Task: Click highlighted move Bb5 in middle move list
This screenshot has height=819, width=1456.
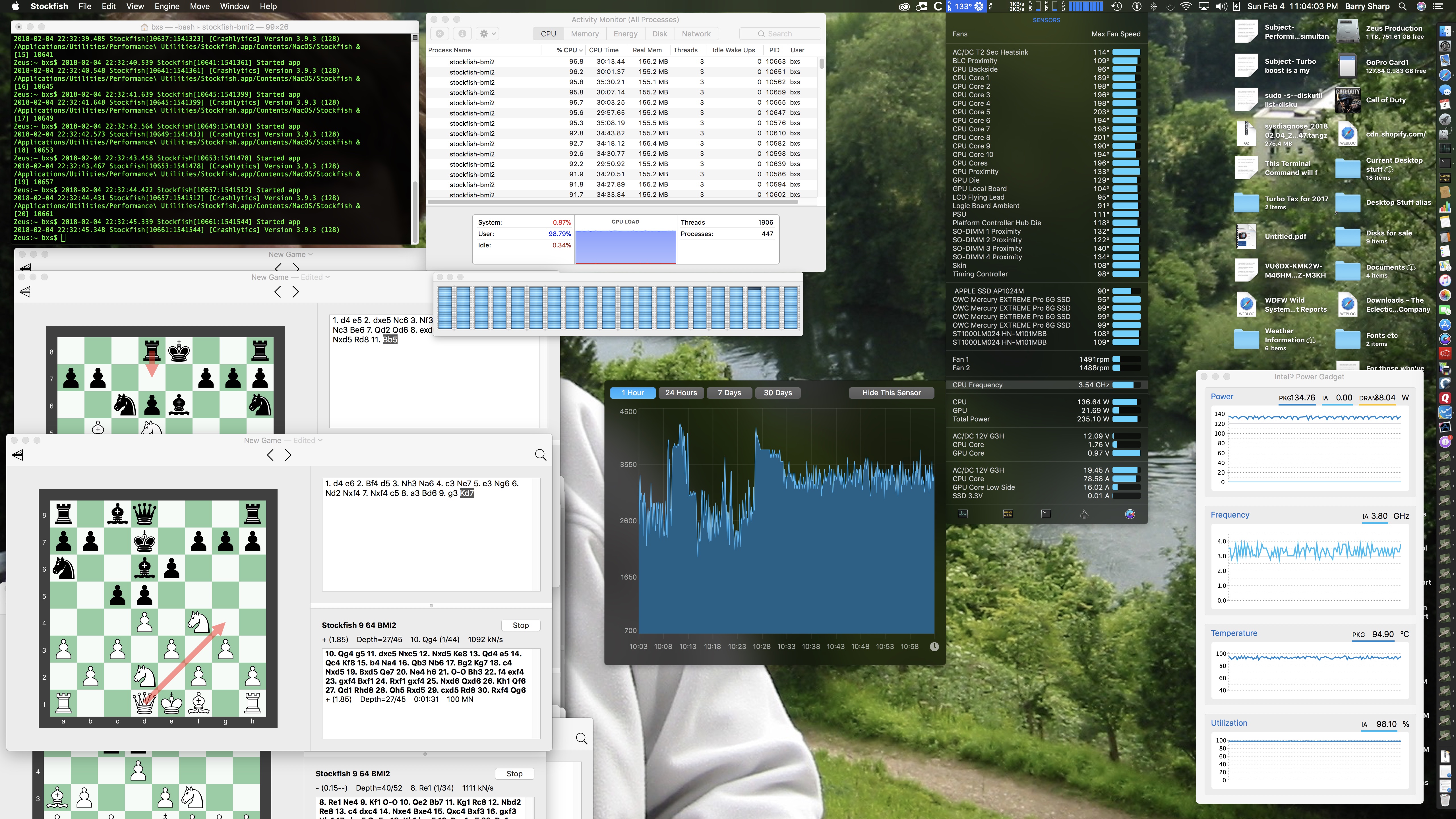Action: point(390,340)
